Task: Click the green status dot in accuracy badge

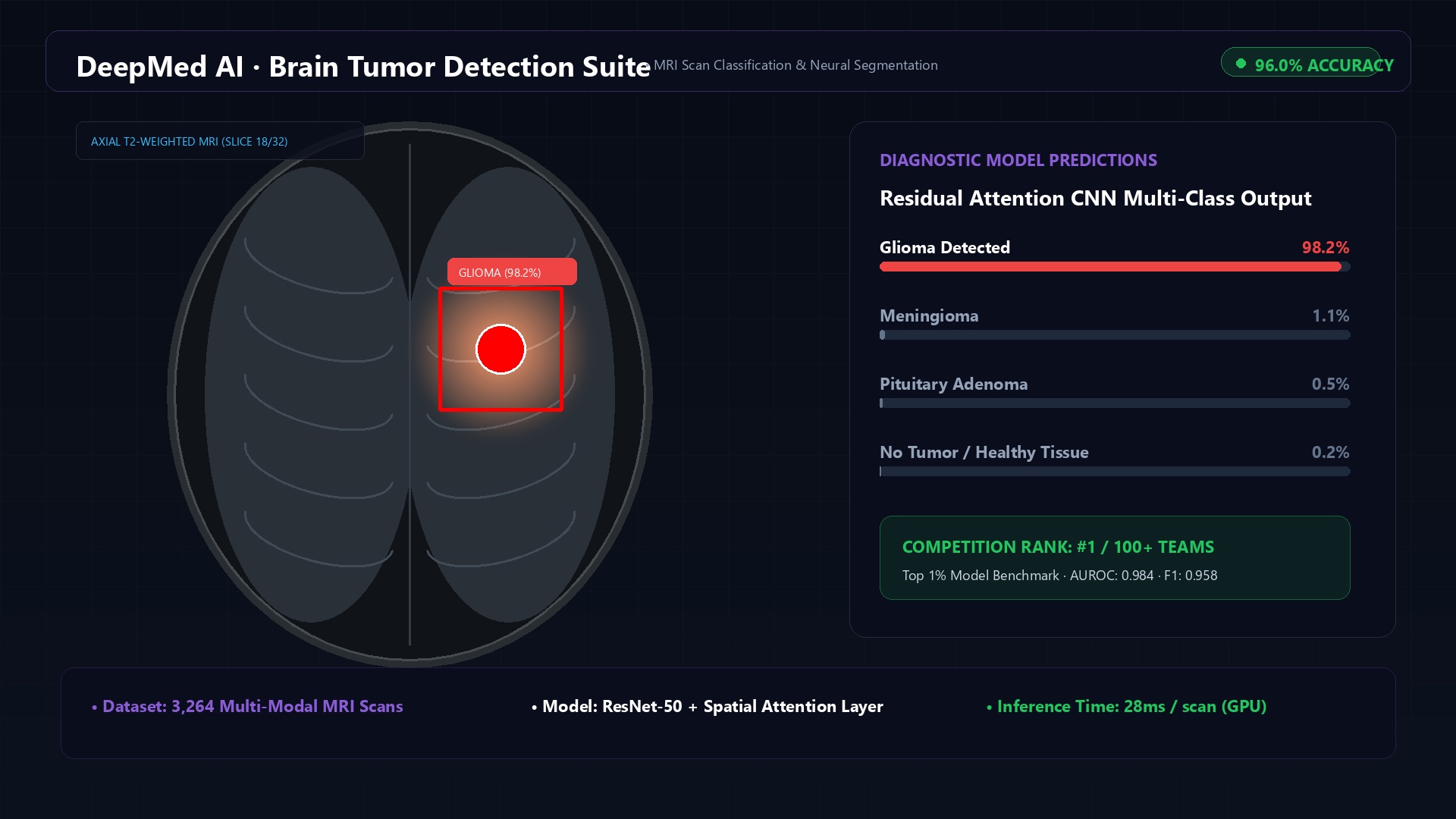Action: [1241, 64]
